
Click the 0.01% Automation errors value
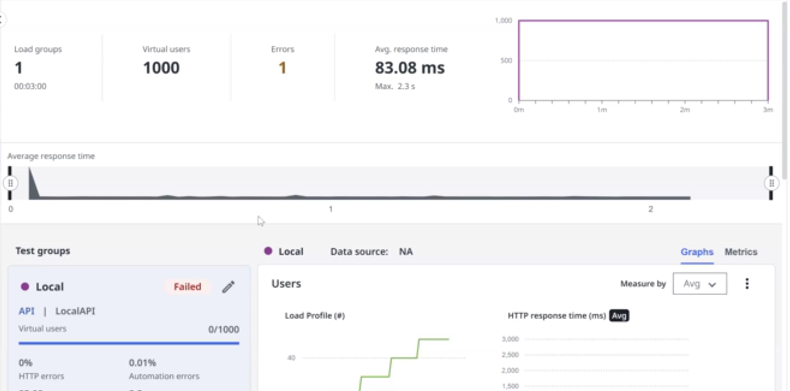(143, 363)
